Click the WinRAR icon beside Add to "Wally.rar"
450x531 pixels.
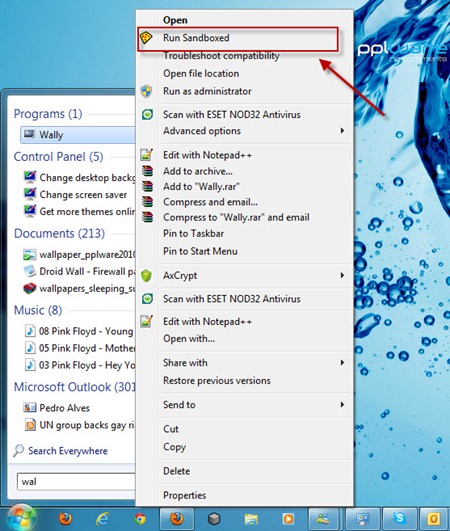(x=147, y=186)
